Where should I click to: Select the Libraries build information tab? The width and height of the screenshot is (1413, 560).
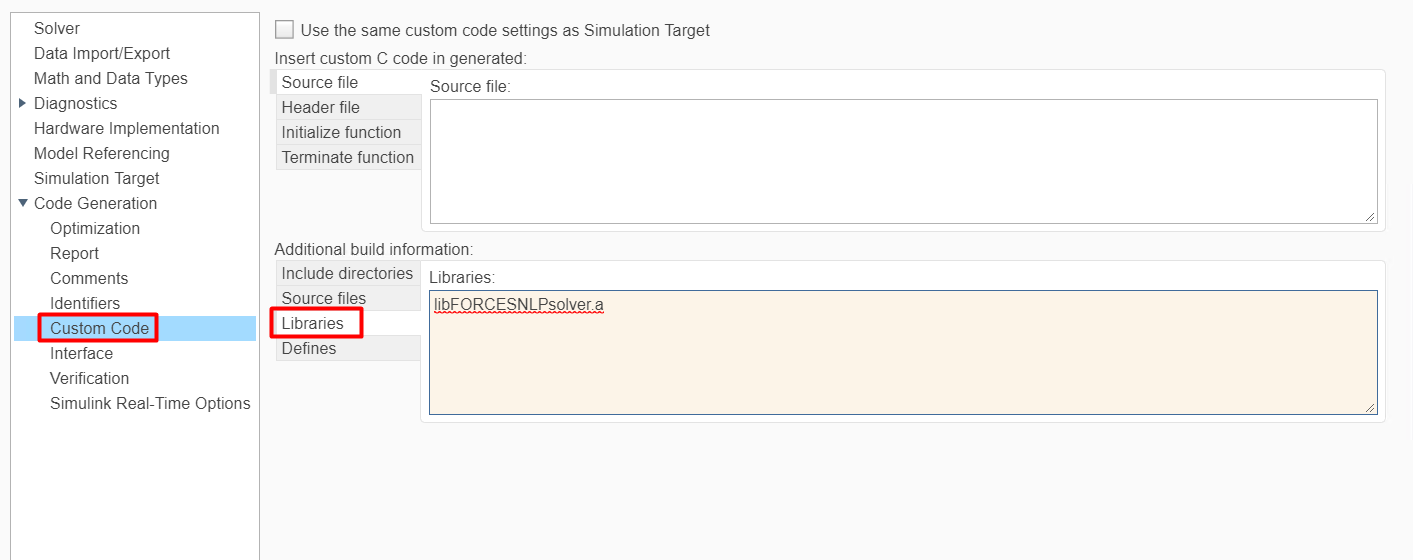coord(312,323)
